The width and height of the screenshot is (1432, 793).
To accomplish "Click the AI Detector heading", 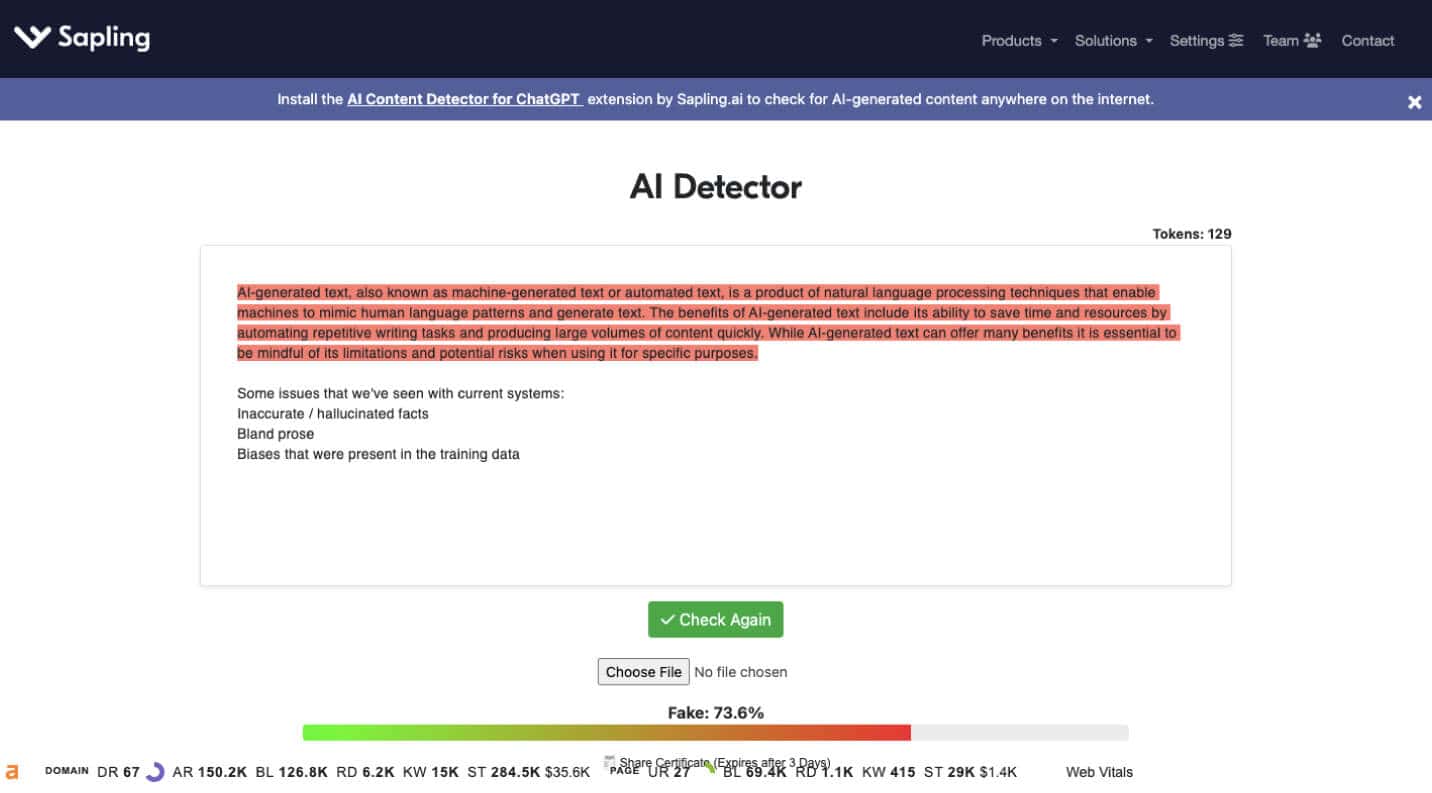I will pos(715,186).
